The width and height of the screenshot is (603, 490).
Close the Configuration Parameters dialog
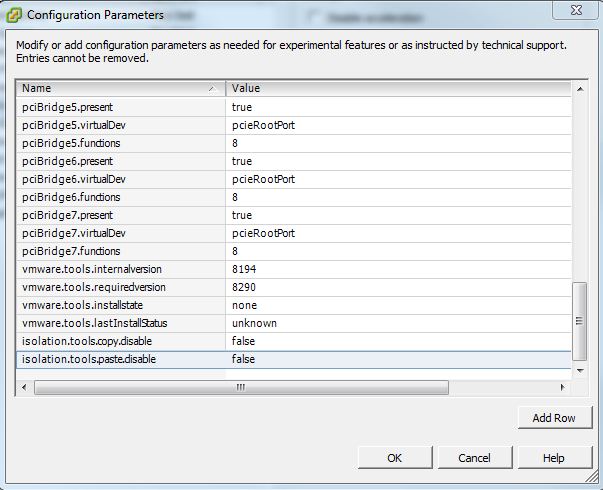tap(576, 10)
